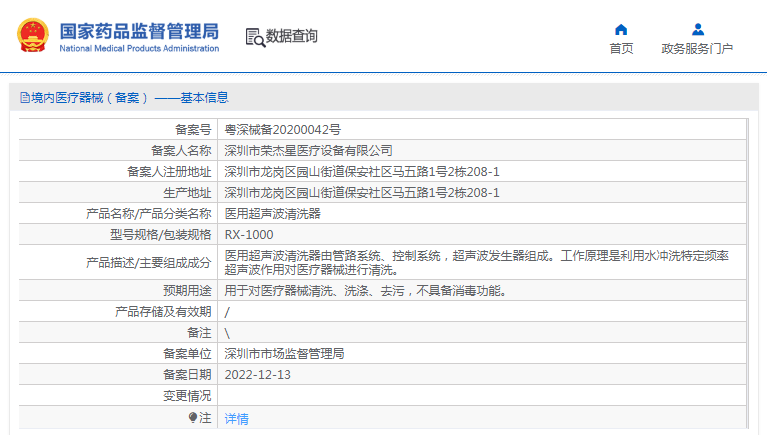Go to 首页 home page
Screen dimensions: 767x435
(x=621, y=48)
